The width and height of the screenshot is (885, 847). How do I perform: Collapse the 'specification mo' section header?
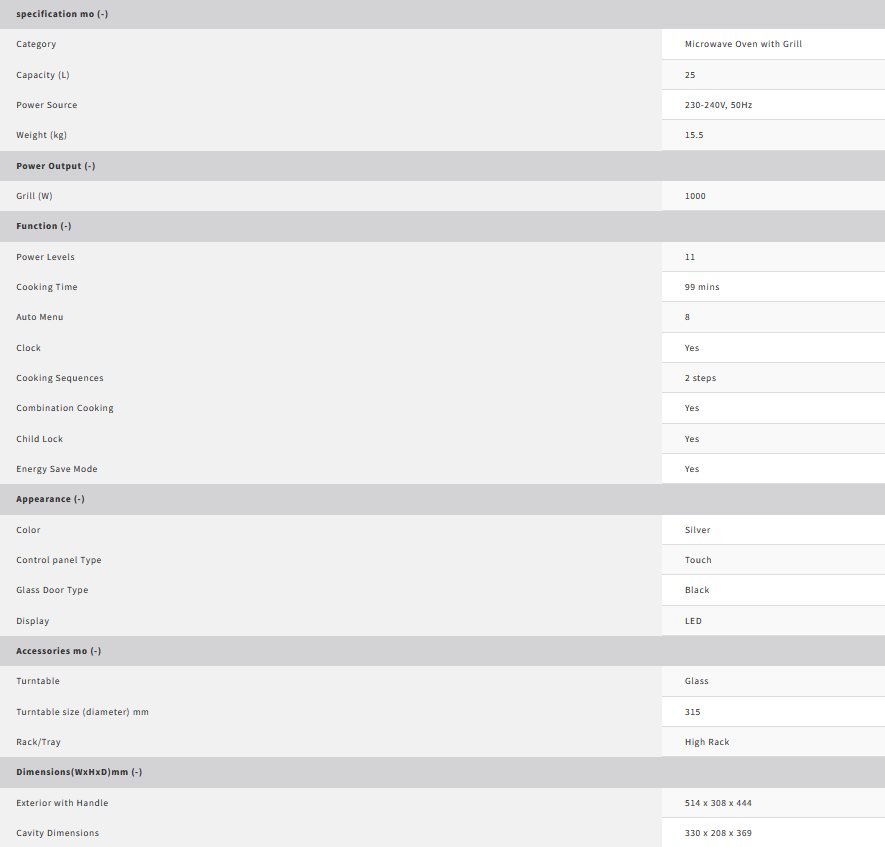click(62, 14)
